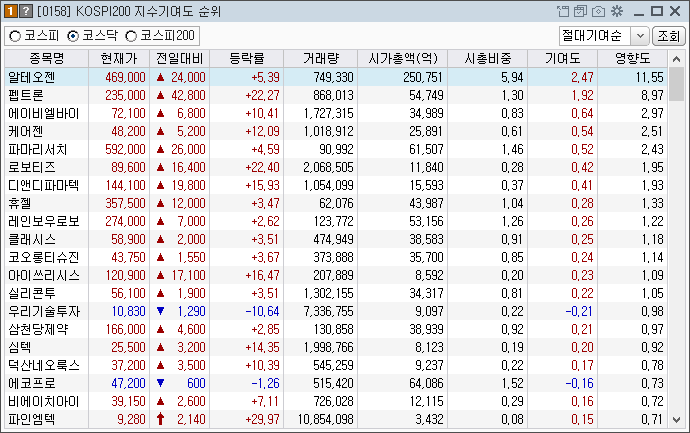Screen dimensions: 690x433
Task: Open help with the question mark icon
Action: tap(25, 11)
